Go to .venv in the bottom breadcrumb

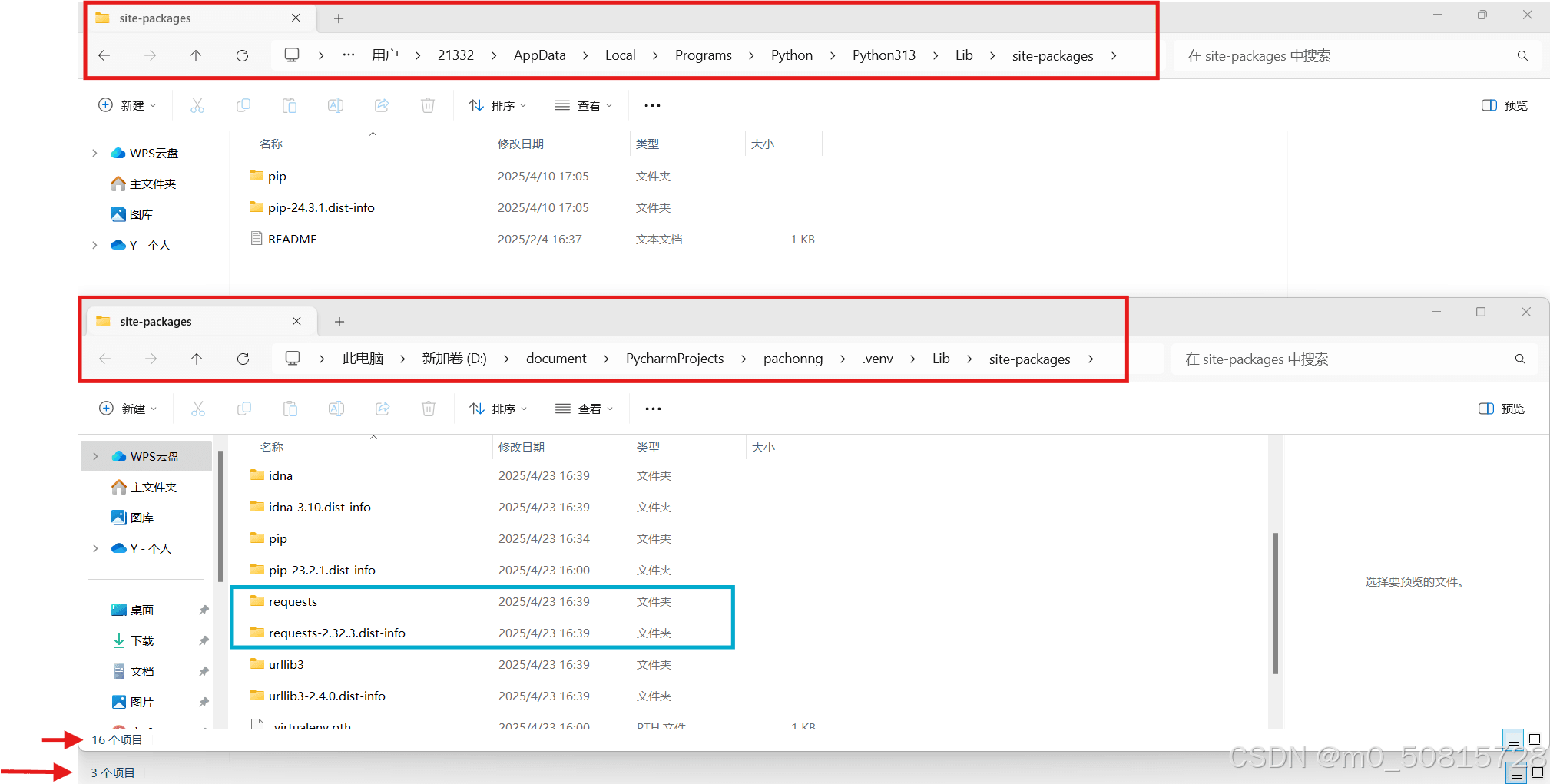click(x=878, y=359)
